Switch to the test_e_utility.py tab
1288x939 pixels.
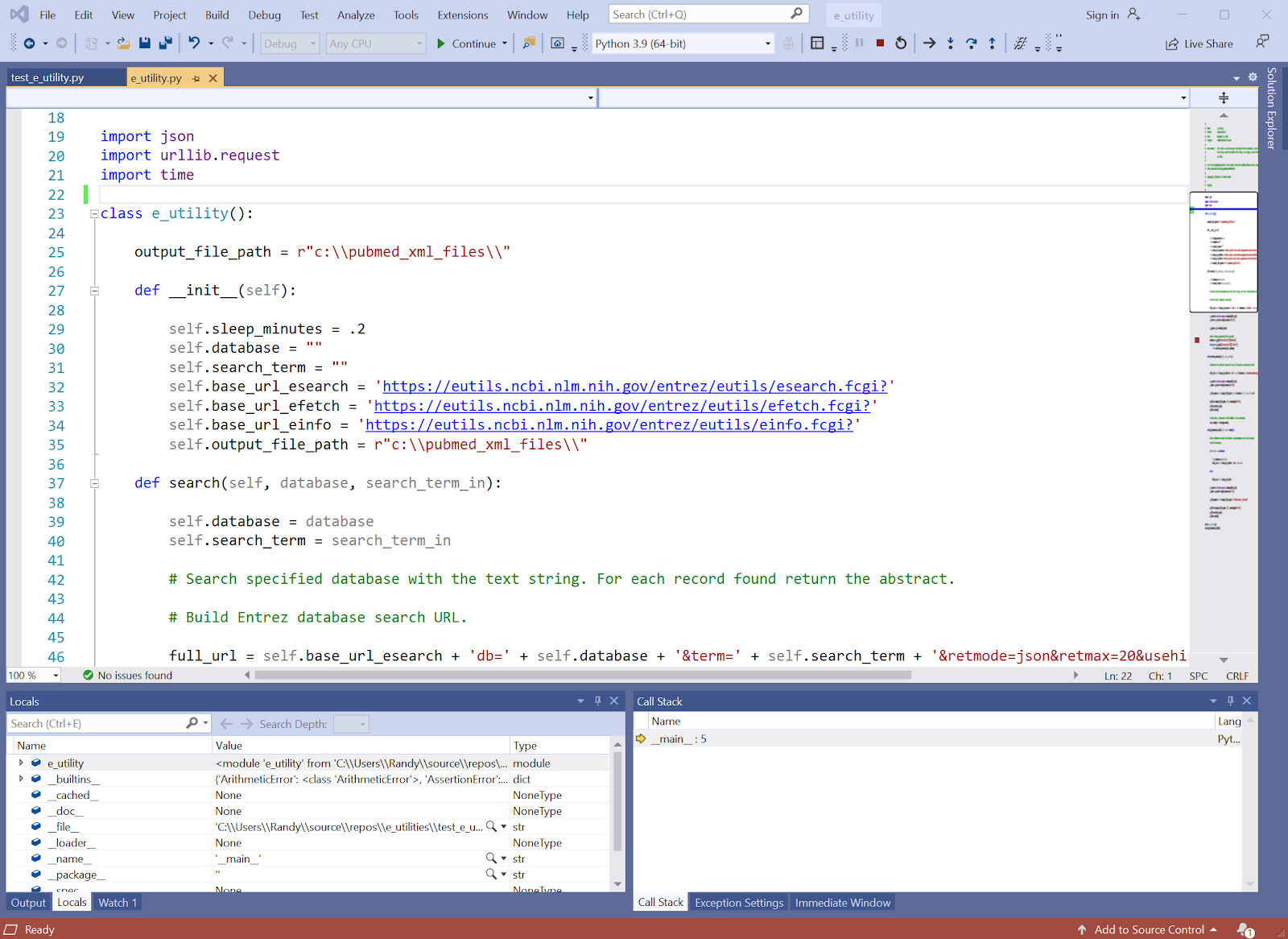(47, 78)
